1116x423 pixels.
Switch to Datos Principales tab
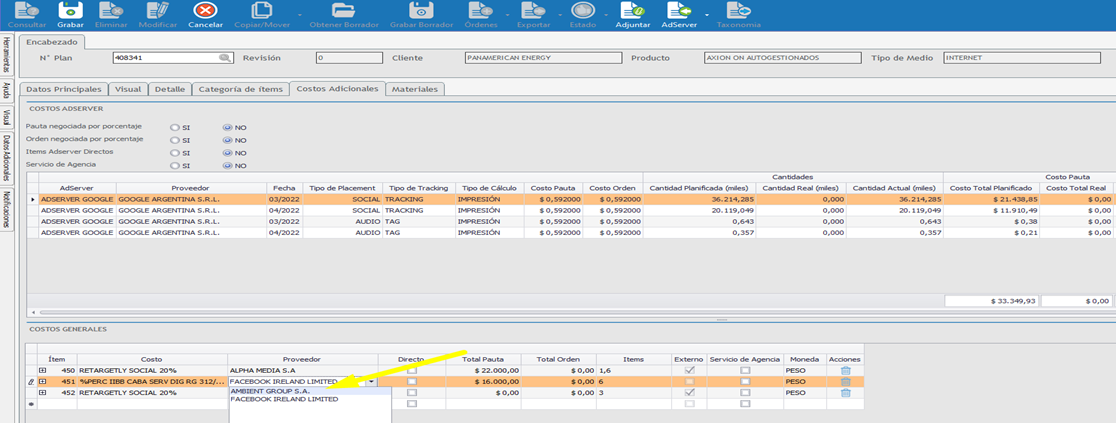tap(63, 89)
